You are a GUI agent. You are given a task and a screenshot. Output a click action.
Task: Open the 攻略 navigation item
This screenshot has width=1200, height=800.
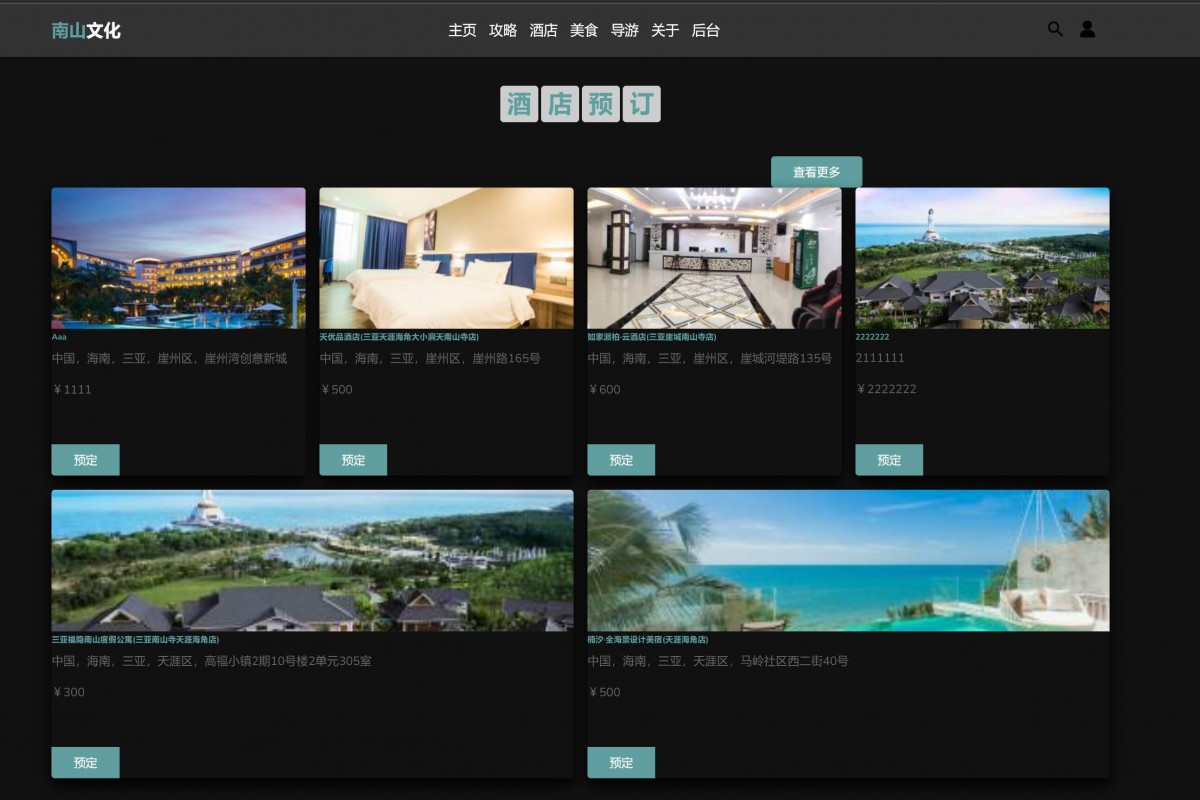point(503,30)
